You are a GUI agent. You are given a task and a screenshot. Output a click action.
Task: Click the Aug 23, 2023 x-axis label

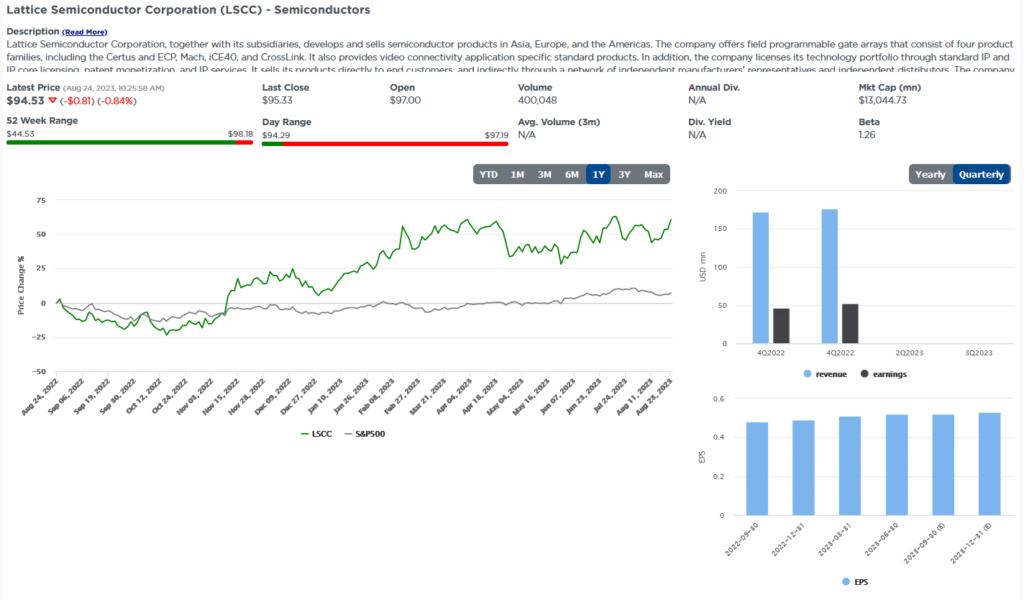[654, 396]
